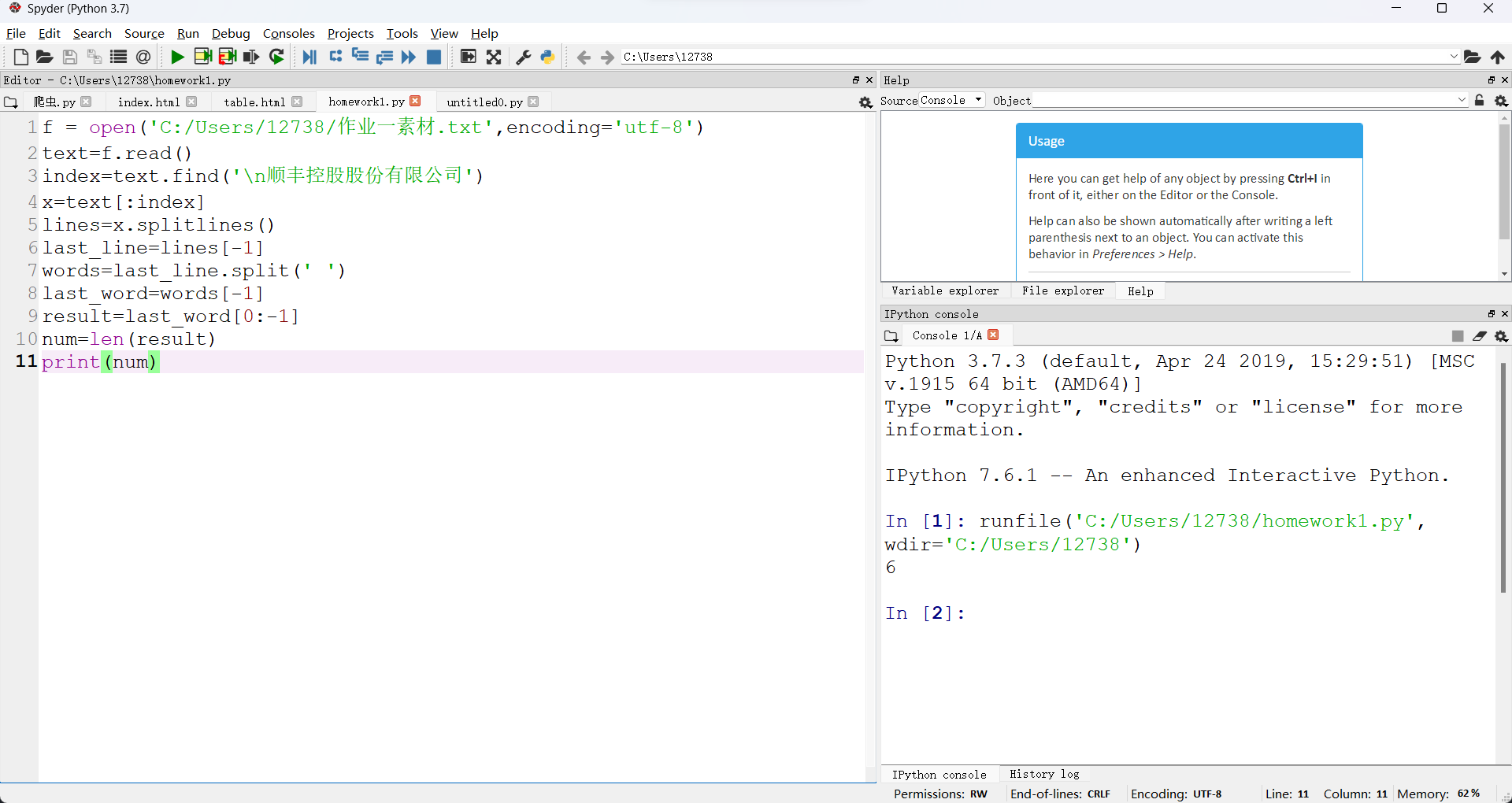Go back to previous directory

[x=584, y=57]
